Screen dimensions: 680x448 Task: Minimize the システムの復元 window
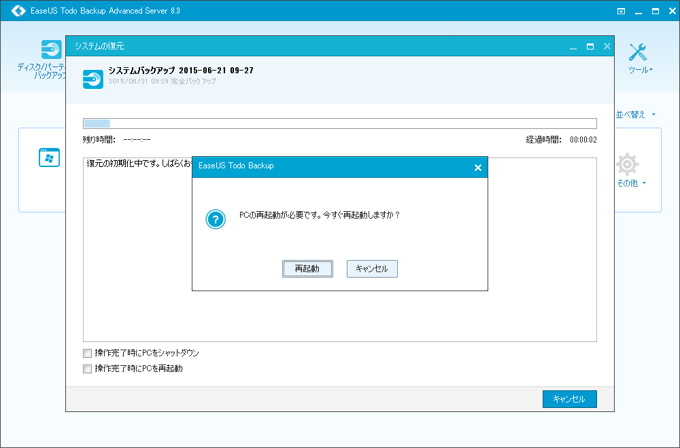pos(573,47)
